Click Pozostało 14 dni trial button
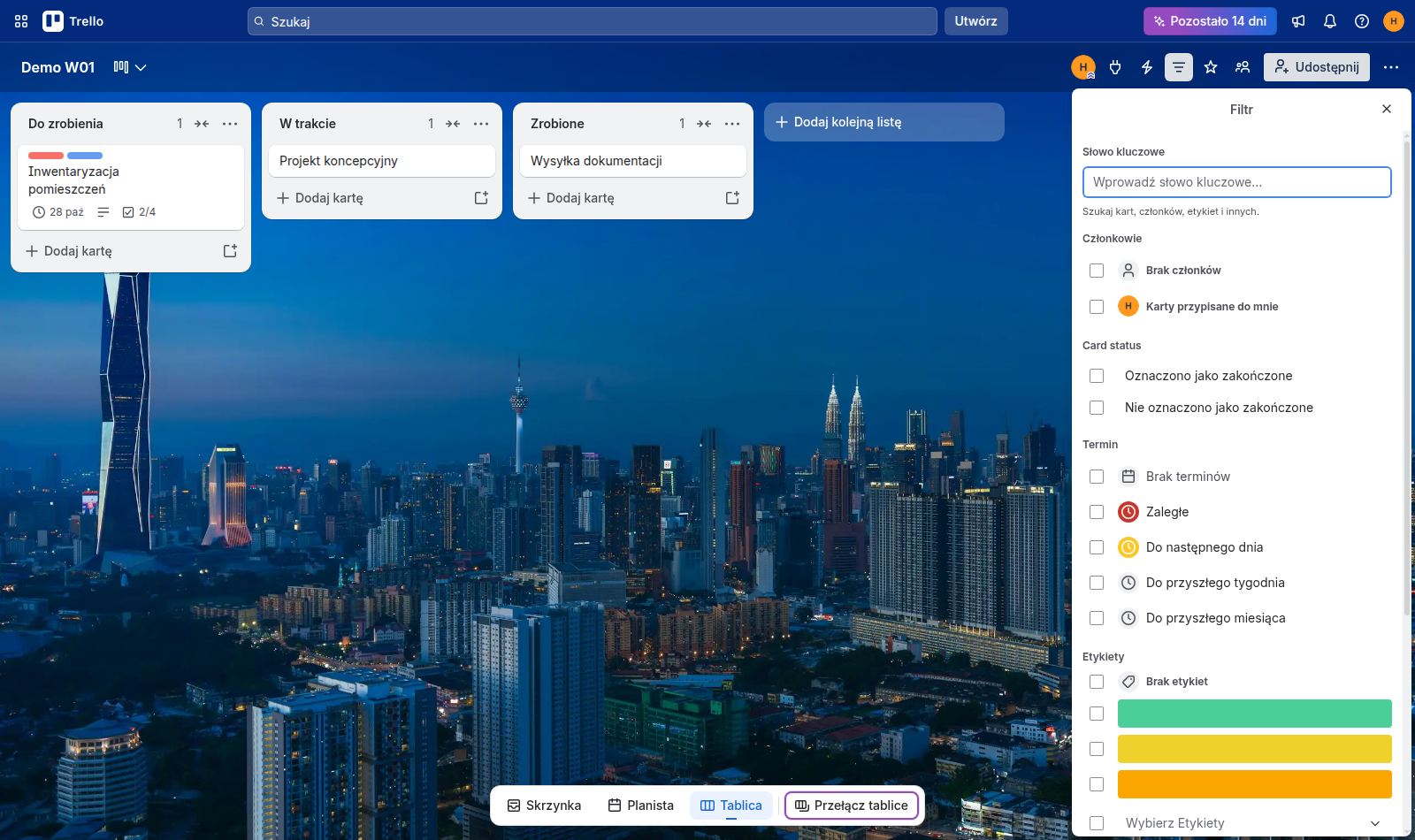 coord(1210,21)
